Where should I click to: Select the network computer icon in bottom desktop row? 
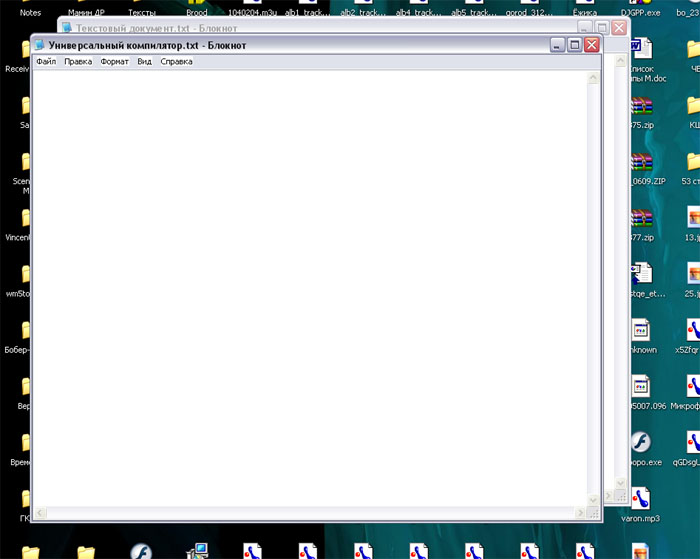click(x=197, y=551)
